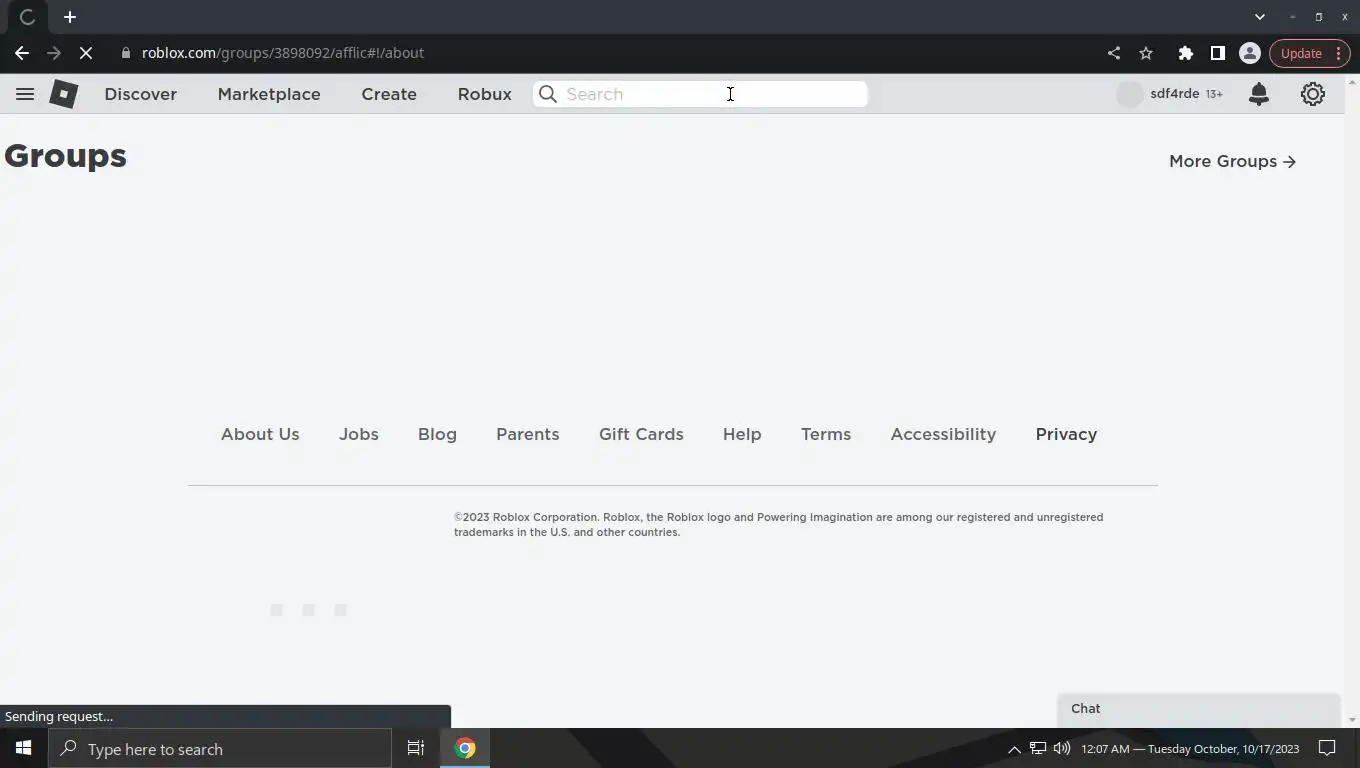This screenshot has height=768, width=1360.
Task: Open the Privacy footer link
Action: point(1066,434)
